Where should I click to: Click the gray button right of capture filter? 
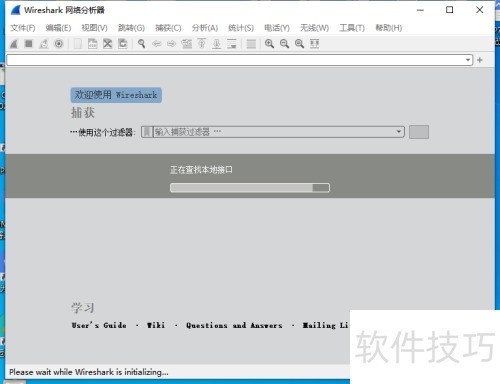pyautogui.click(x=419, y=132)
